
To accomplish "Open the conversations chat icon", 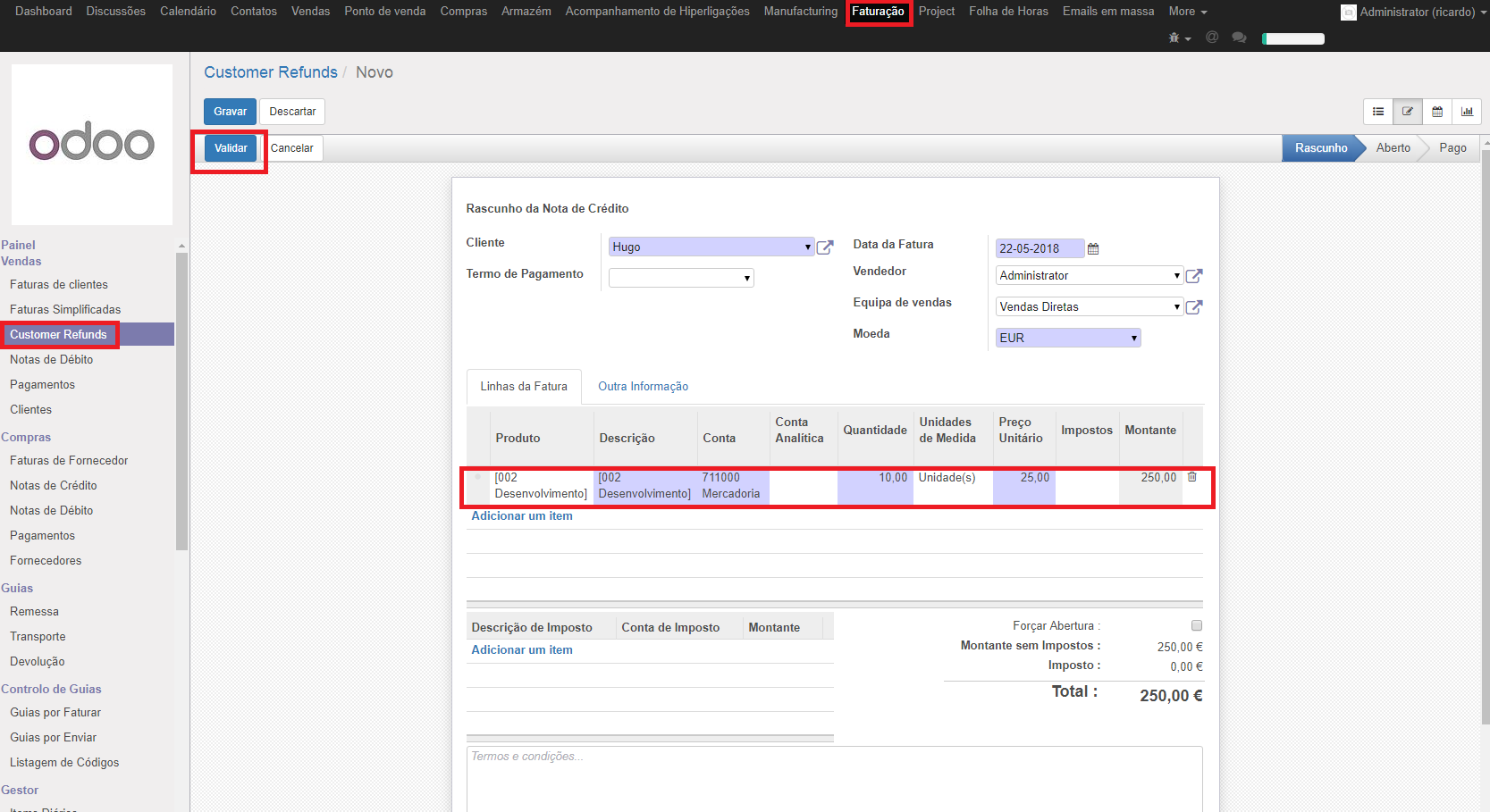I will (1239, 38).
